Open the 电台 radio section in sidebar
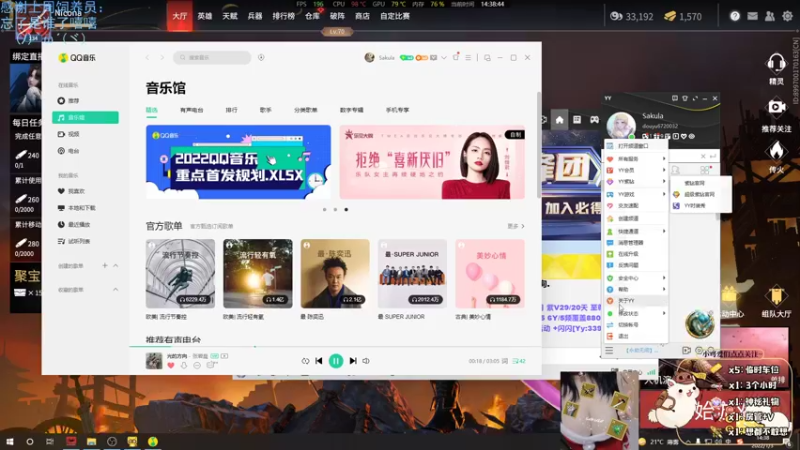 click(85, 151)
